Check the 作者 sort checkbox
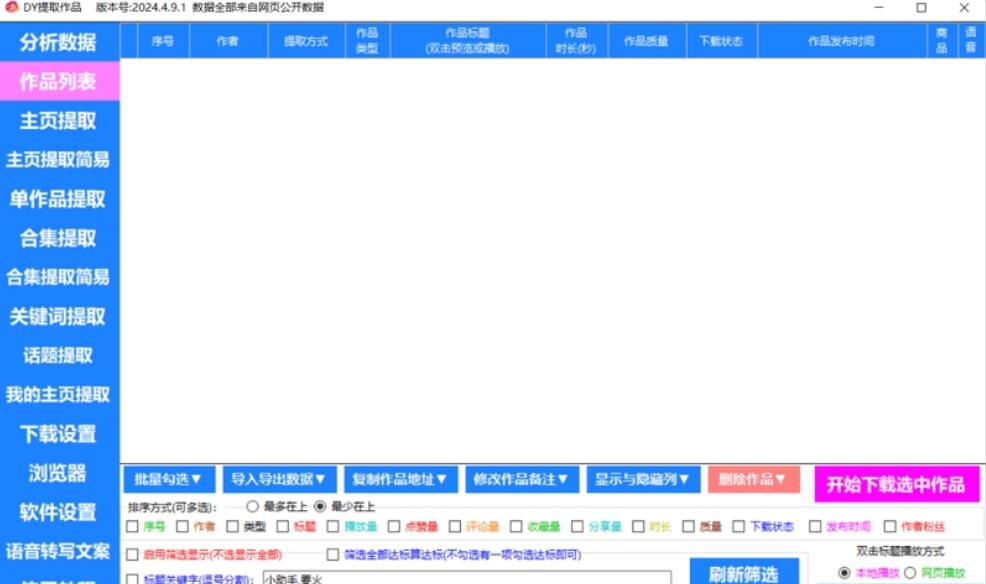986x584 pixels. pyautogui.click(x=182, y=526)
